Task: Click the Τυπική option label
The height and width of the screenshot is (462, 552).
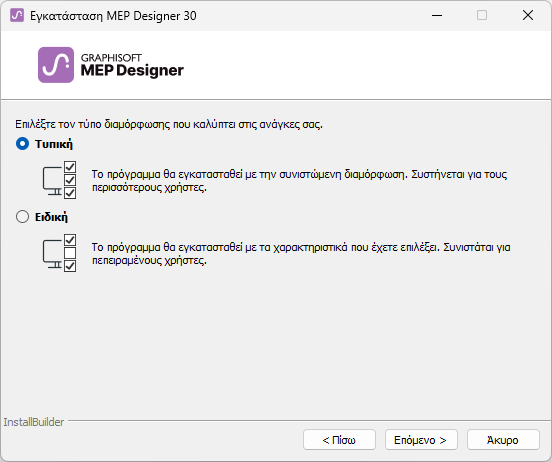Action: 54,144
